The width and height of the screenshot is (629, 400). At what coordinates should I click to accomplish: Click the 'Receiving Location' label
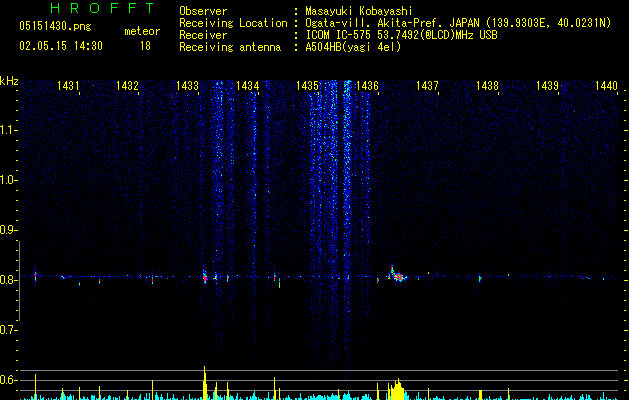pos(233,23)
